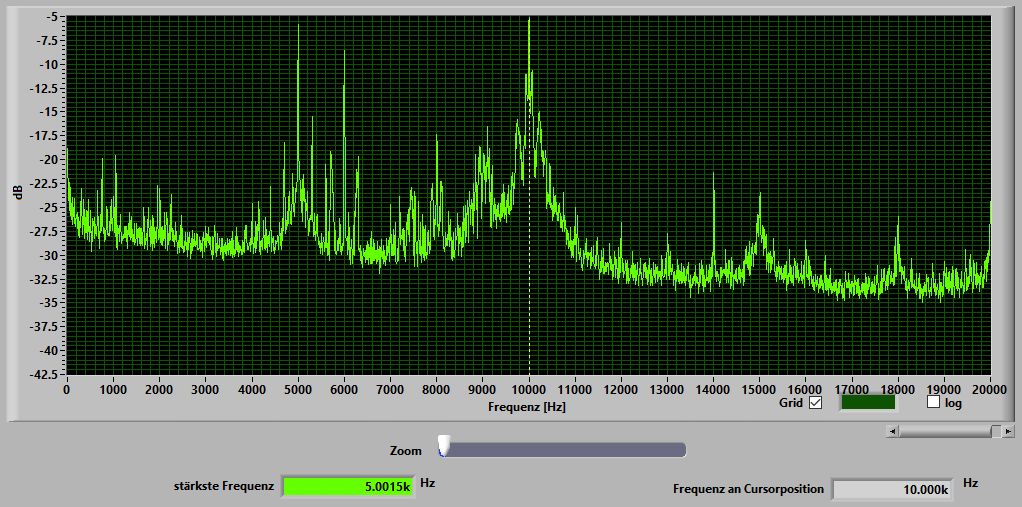Uncheck the Grid checkbox
Screen dimensions: 1022x507
[x=815, y=403]
